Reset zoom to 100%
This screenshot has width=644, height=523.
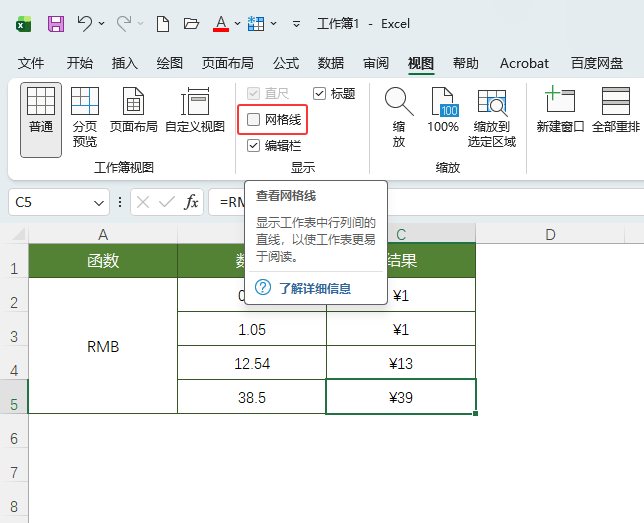coord(443,110)
